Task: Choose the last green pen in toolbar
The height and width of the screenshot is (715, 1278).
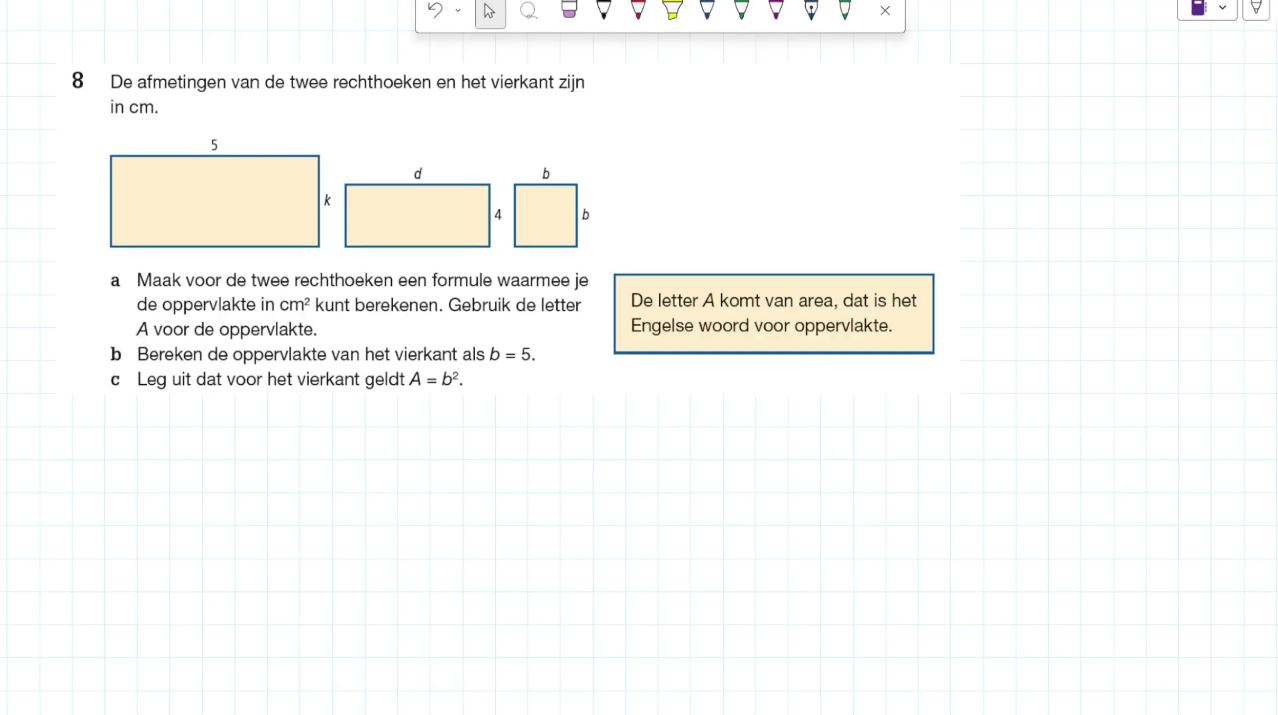Action: (845, 10)
